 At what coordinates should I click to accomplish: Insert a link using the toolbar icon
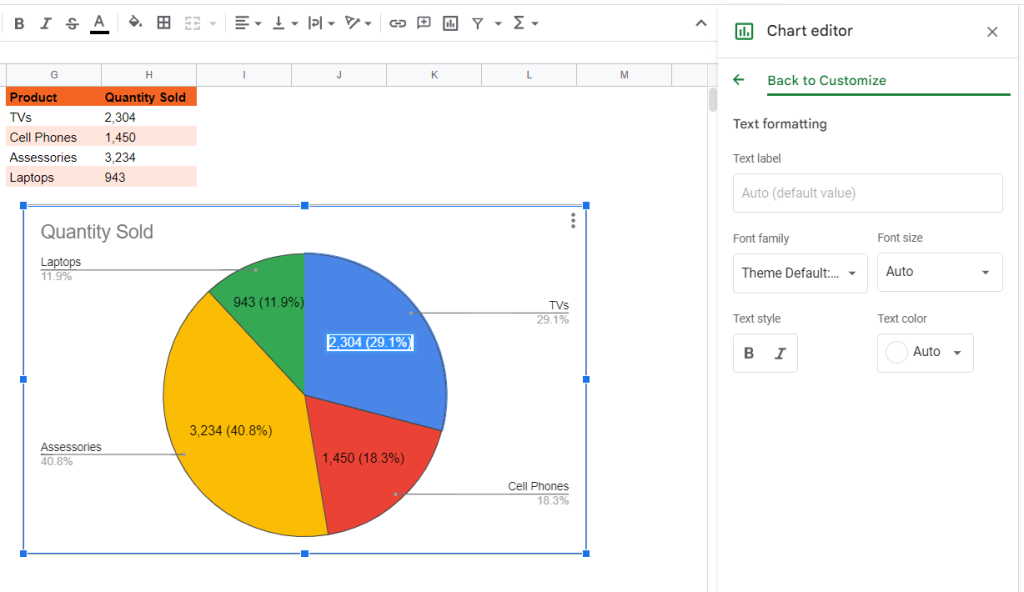tap(397, 24)
